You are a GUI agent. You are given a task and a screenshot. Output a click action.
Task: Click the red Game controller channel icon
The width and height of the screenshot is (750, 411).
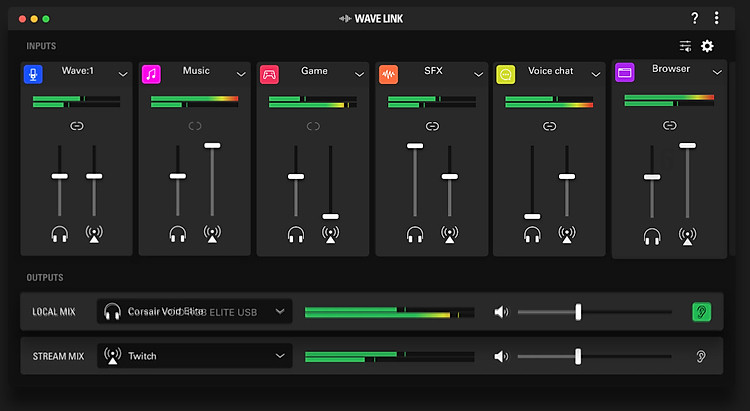pyautogui.click(x=269, y=74)
